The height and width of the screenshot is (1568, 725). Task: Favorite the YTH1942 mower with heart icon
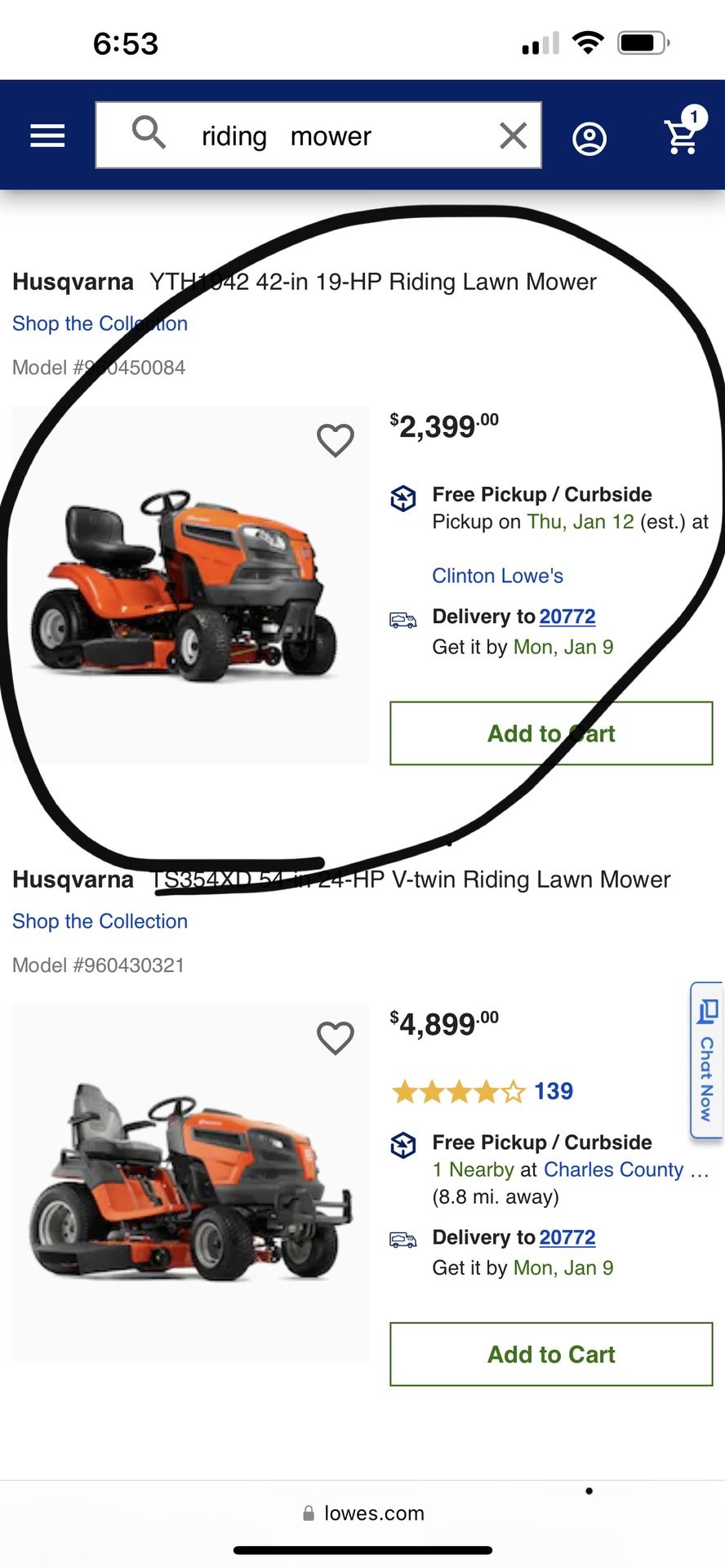(x=336, y=441)
